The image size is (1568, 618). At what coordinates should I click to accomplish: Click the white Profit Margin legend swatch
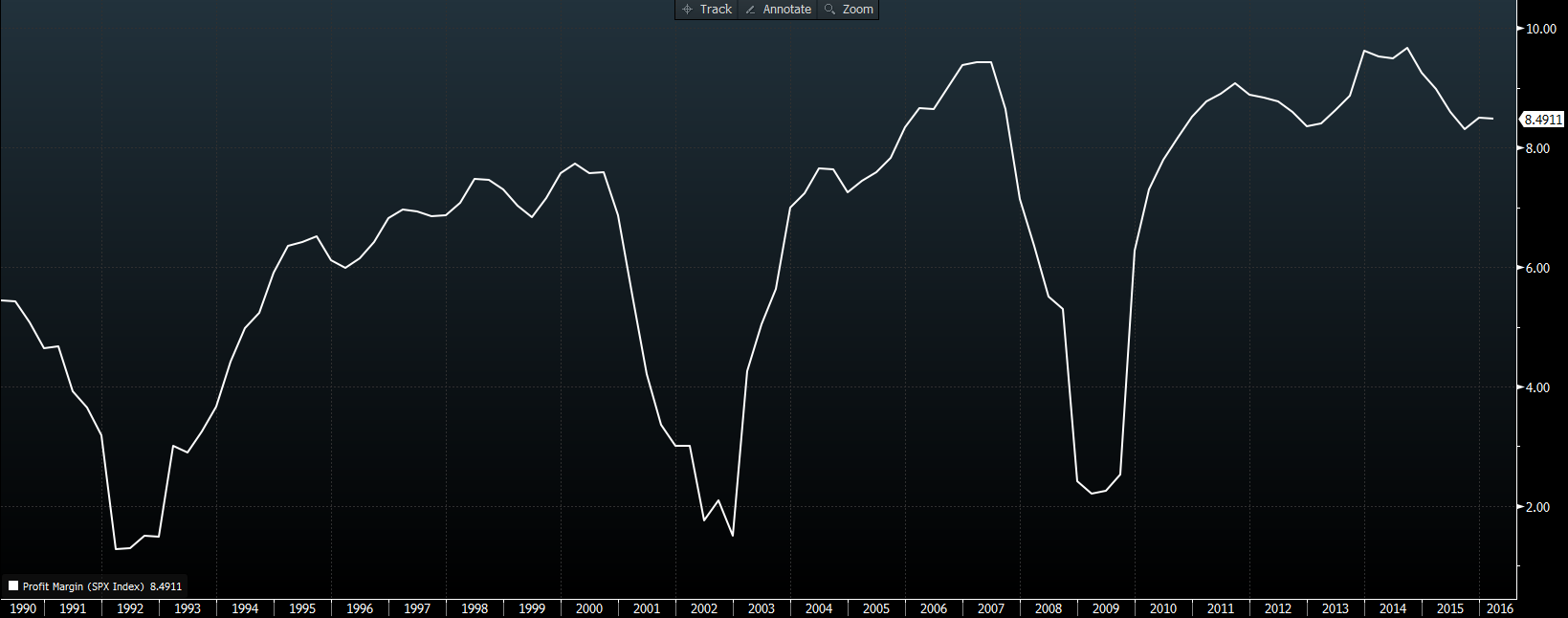click(x=13, y=585)
